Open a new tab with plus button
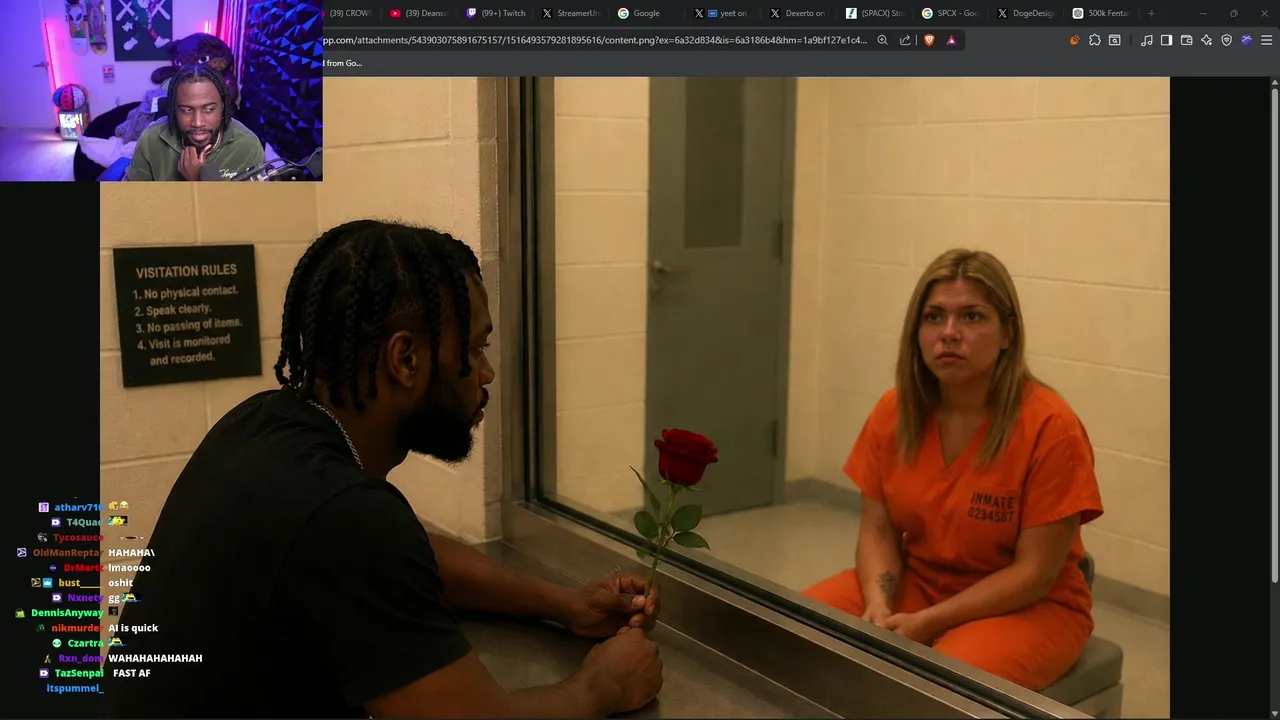The image size is (1280, 720). pyautogui.click(x=1151, y=13)
